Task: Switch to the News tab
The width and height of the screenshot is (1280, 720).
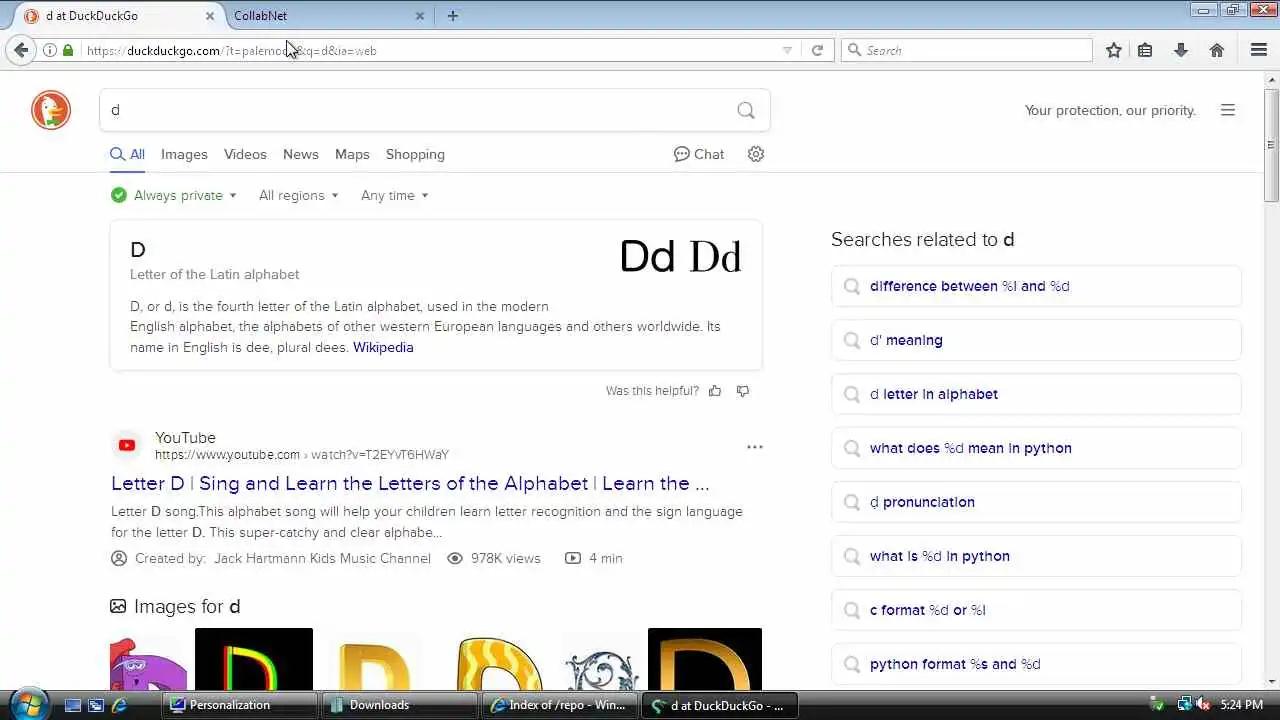Action: click(300, 154)
